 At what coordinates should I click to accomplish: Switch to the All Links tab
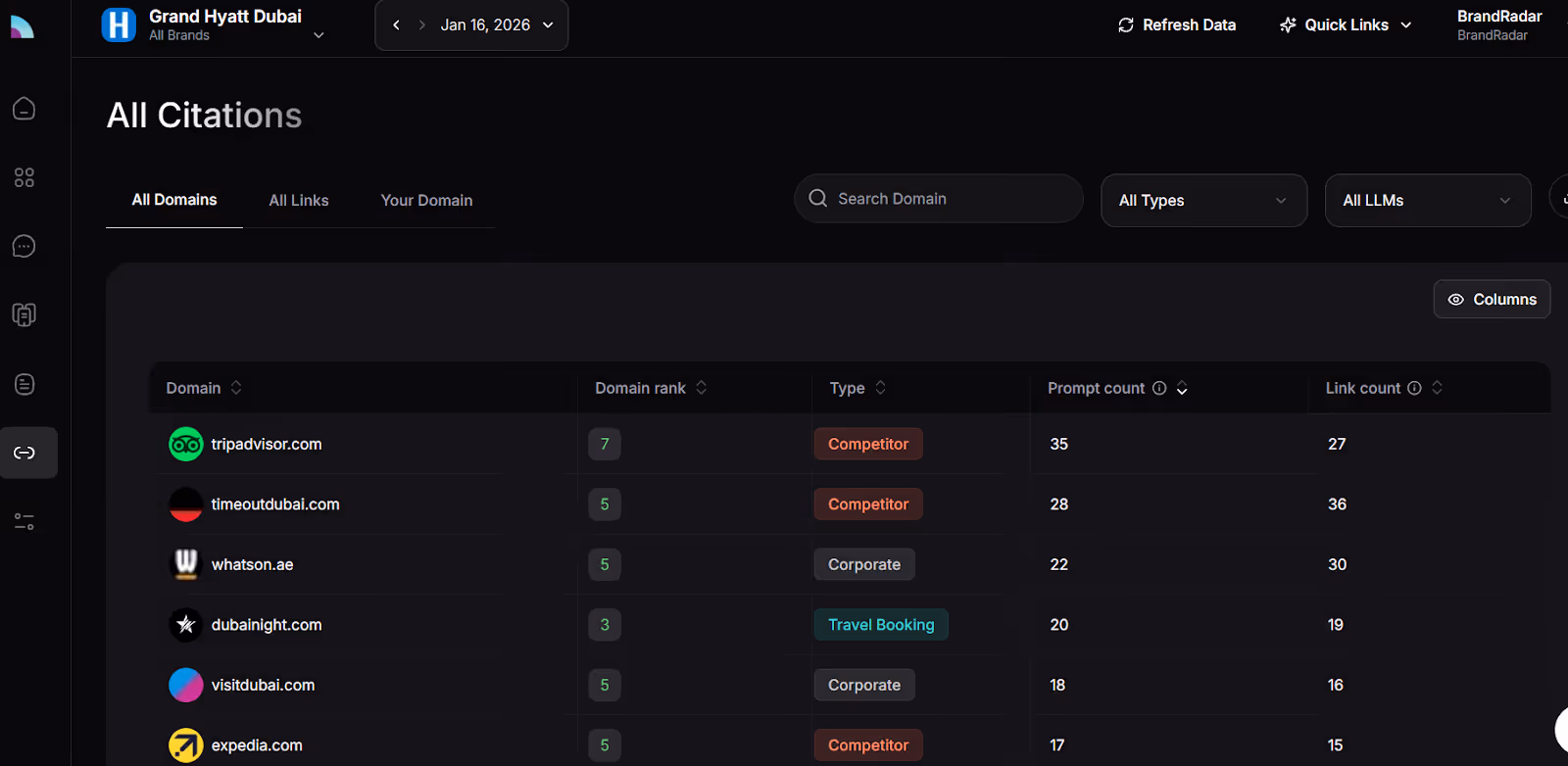[299, 200]
